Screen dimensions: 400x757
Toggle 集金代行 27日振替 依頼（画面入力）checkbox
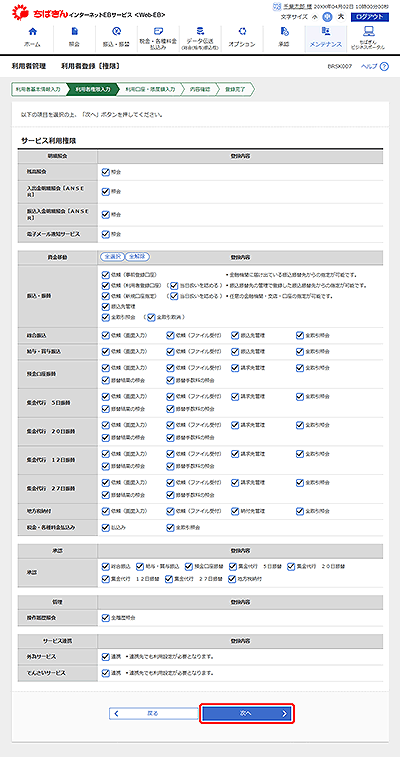tap(106, 482)
